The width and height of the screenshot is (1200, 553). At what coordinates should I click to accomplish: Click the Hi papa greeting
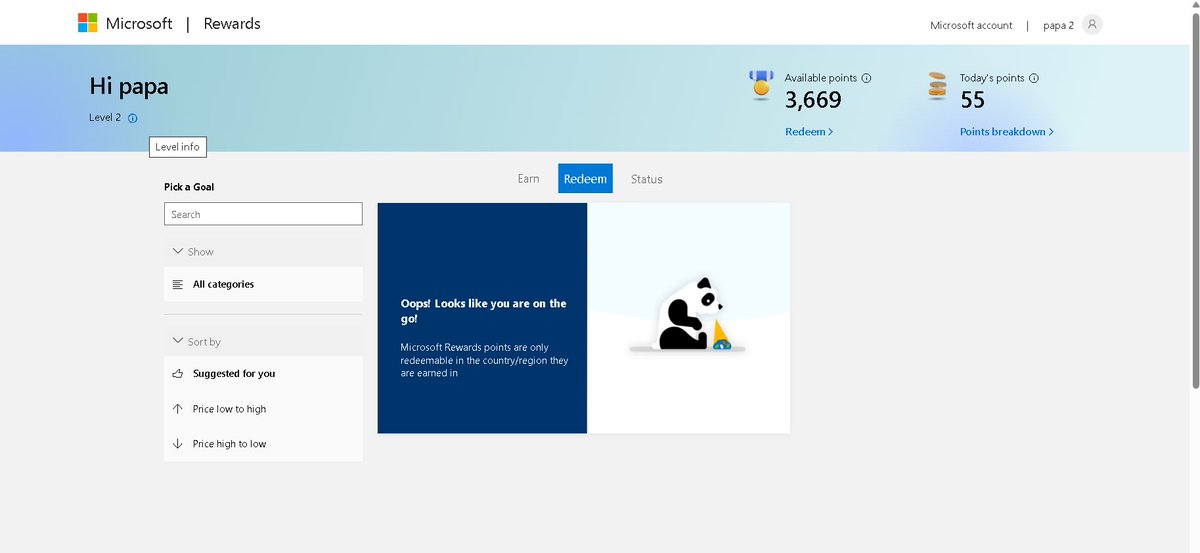(129, 86)
